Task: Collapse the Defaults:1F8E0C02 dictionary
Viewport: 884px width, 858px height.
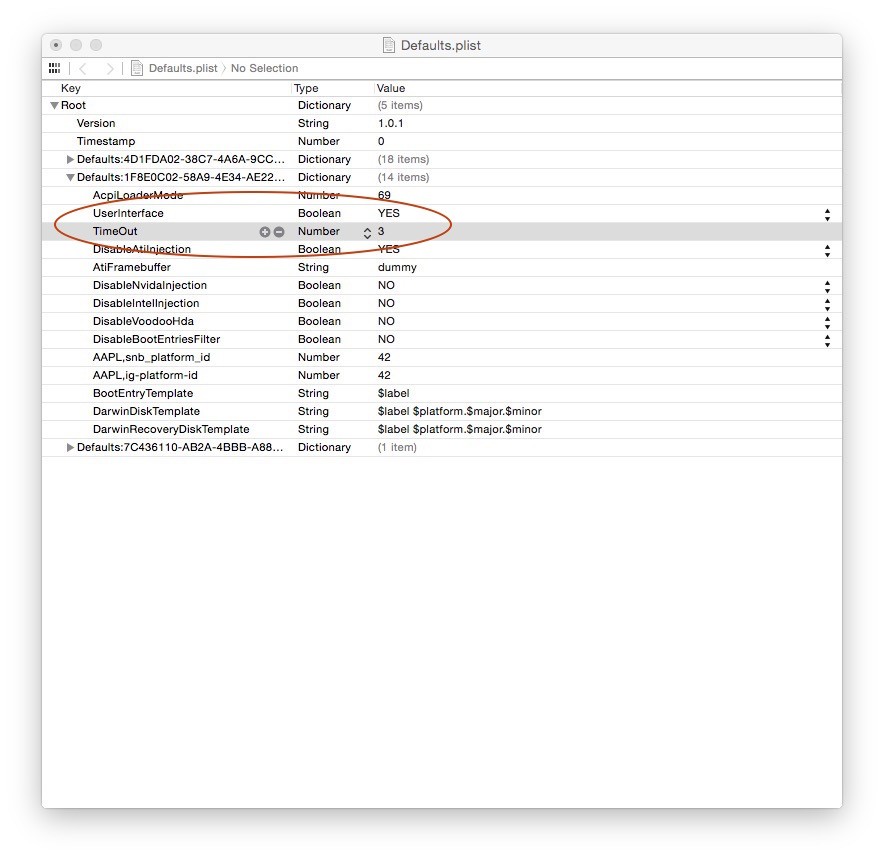Action: (70, 178)
